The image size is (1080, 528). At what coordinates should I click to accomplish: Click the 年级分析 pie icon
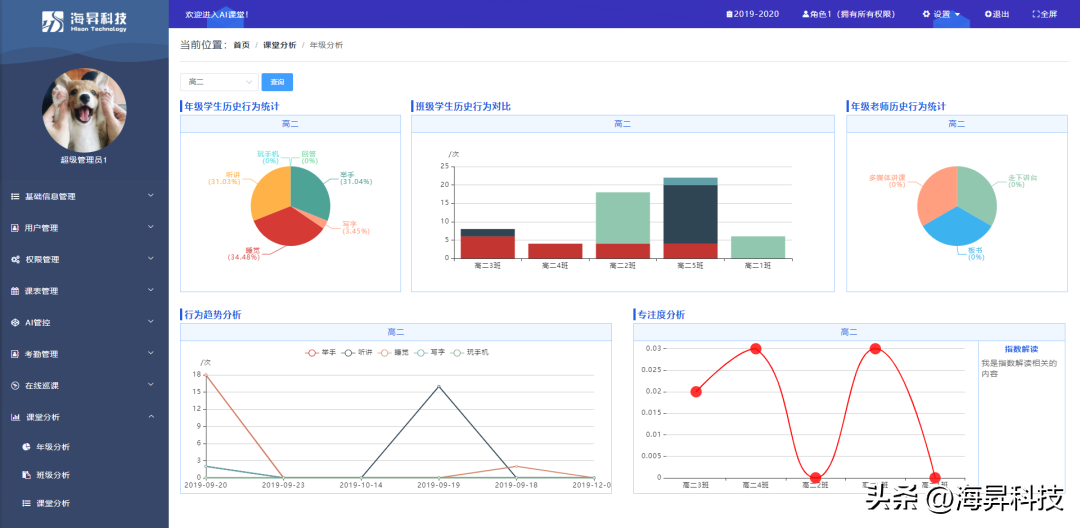pos(26,447)
